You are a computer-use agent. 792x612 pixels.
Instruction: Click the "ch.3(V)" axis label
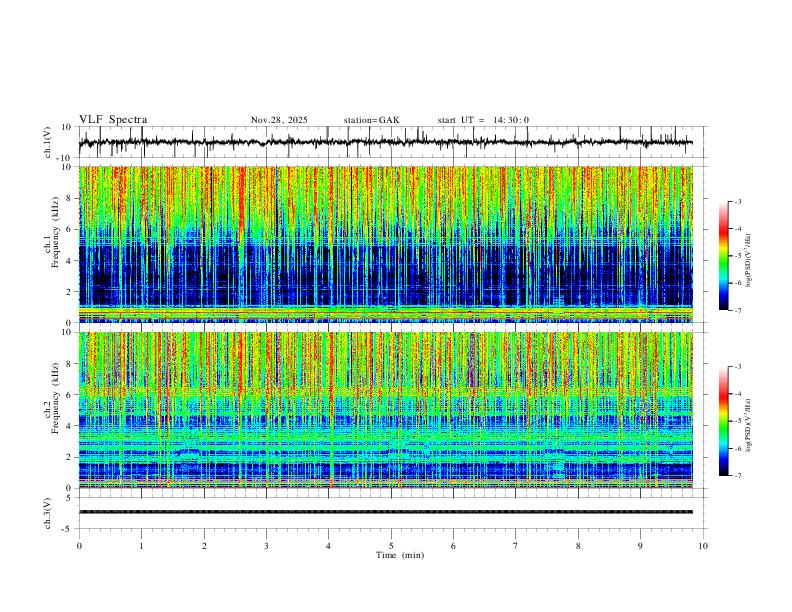point(48,513)
